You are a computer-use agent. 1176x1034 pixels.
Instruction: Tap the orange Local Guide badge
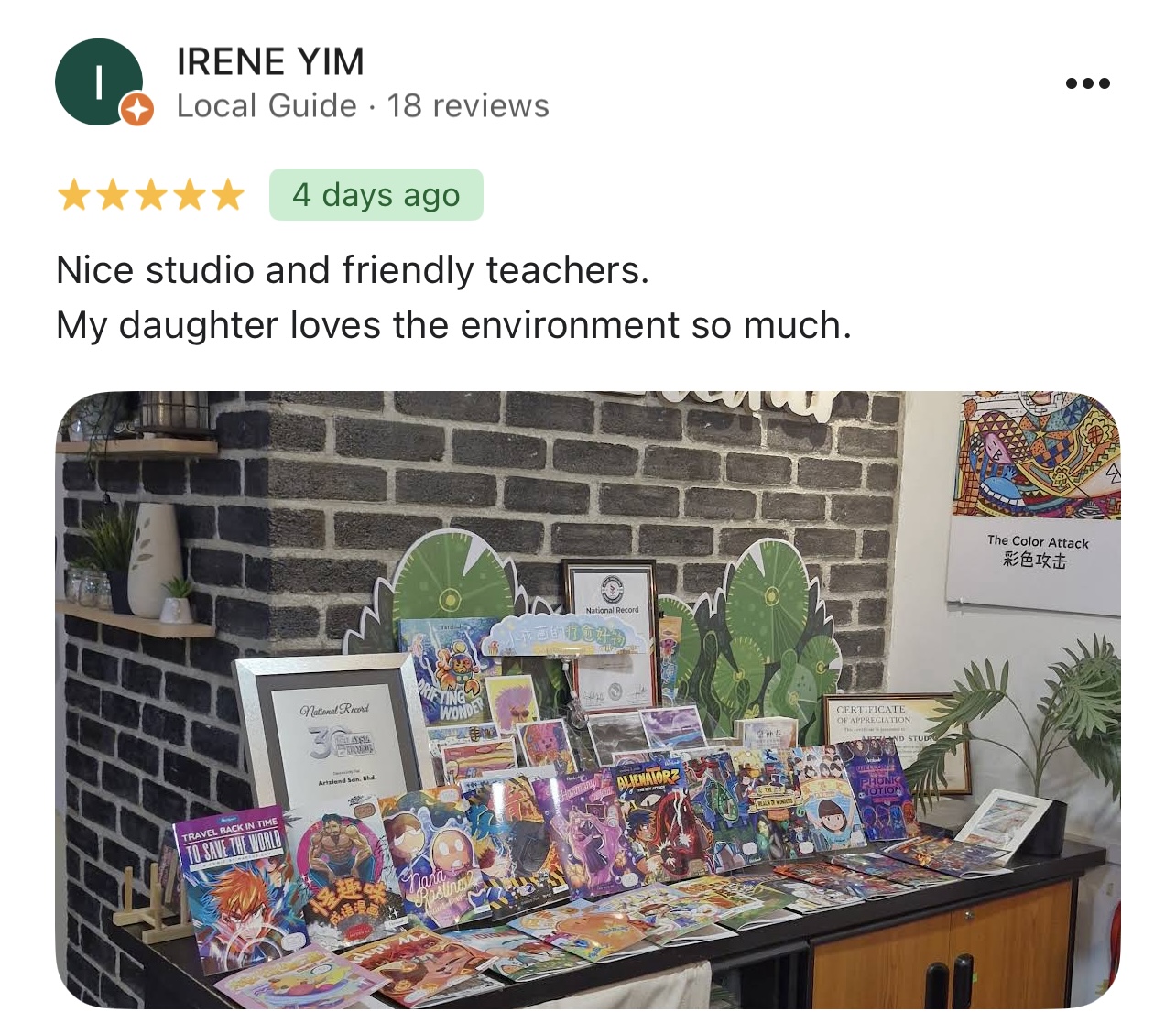136,110
